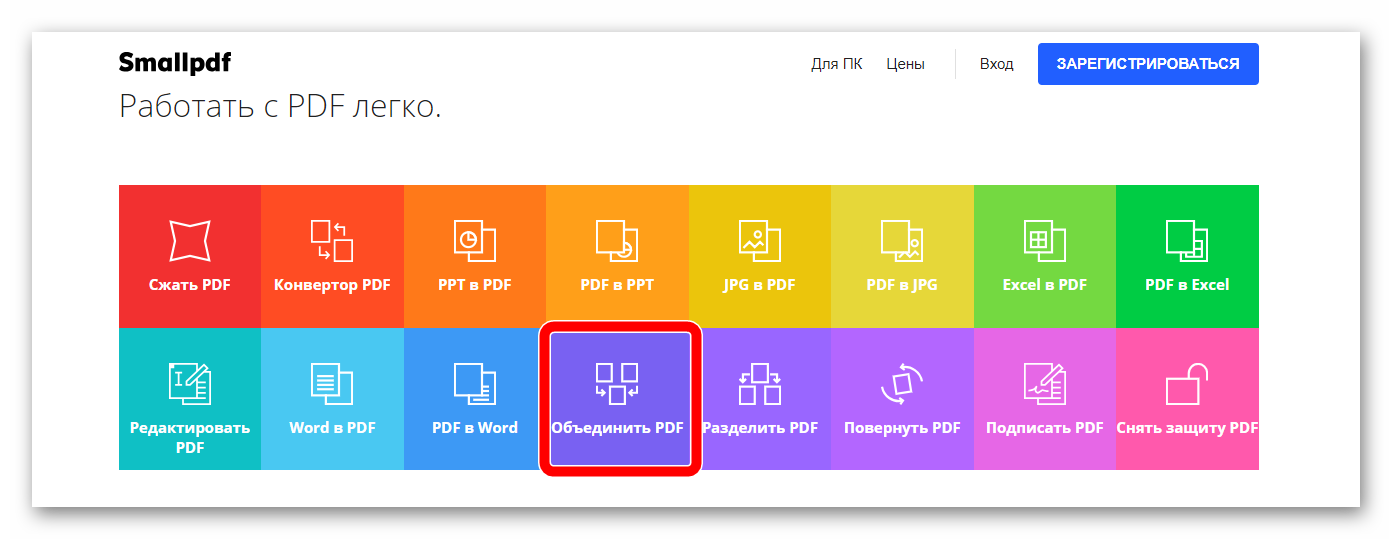
Task: Click the Конвертор PDF converter icon
Action: point(332,240)
